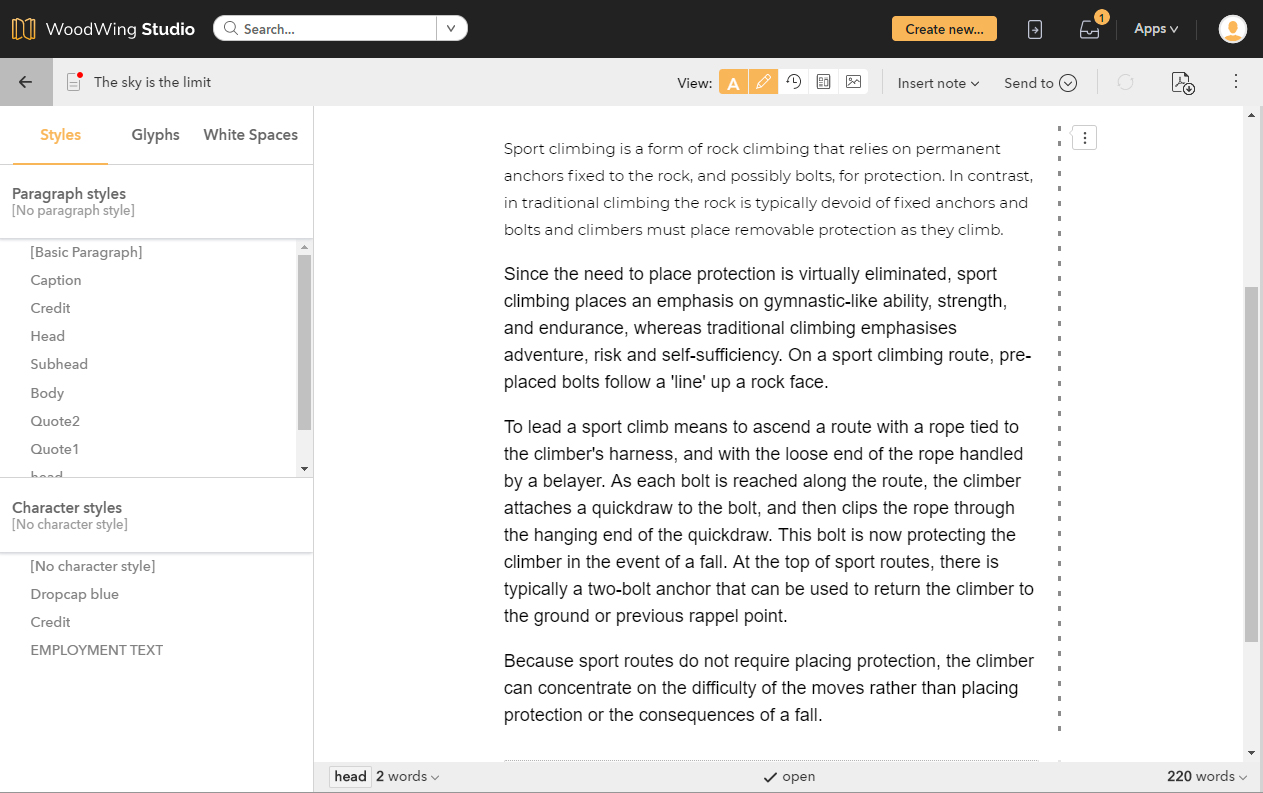The image size is (1263, 793).
Task: Switch to the Text view mode
Action: tap(733, 83)
